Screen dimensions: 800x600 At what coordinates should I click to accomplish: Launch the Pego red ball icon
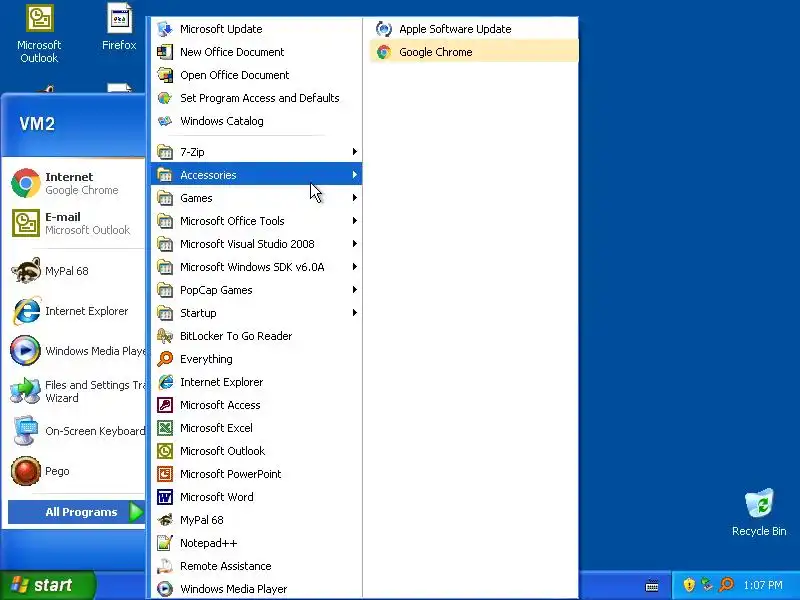(x=26, y=471)
